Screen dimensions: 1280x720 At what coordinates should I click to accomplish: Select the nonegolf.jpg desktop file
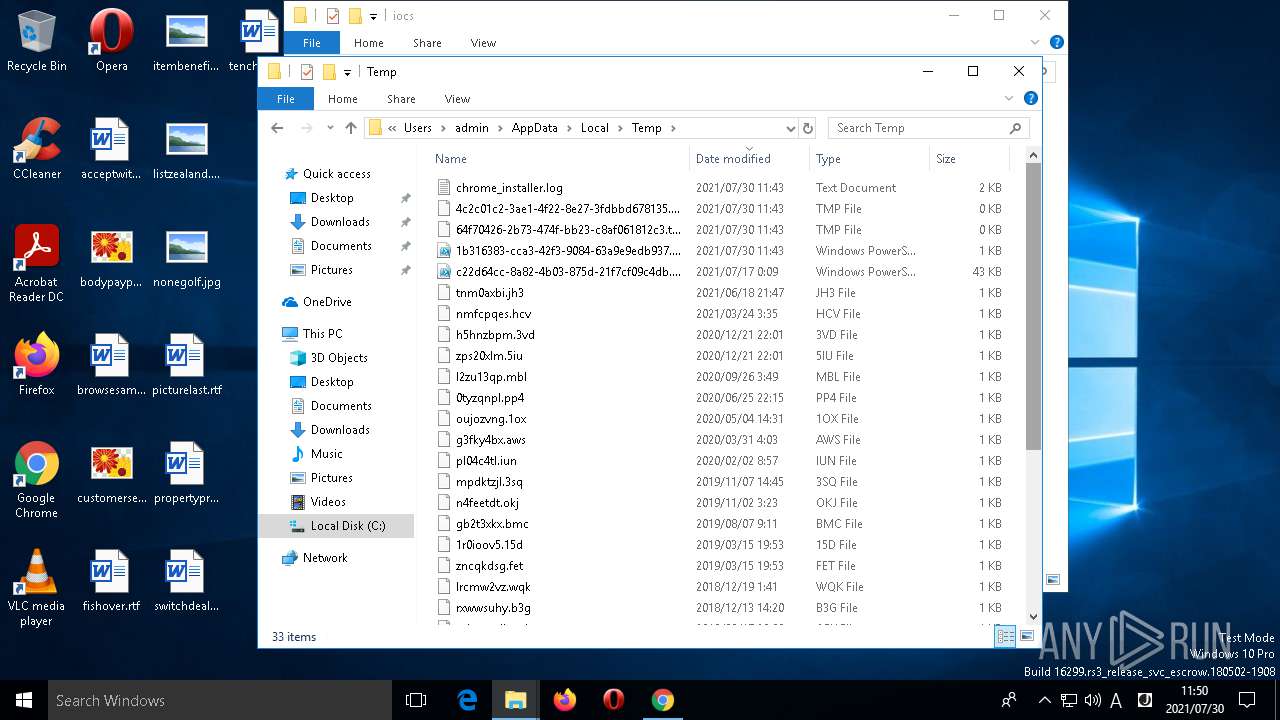coord(186,257)
